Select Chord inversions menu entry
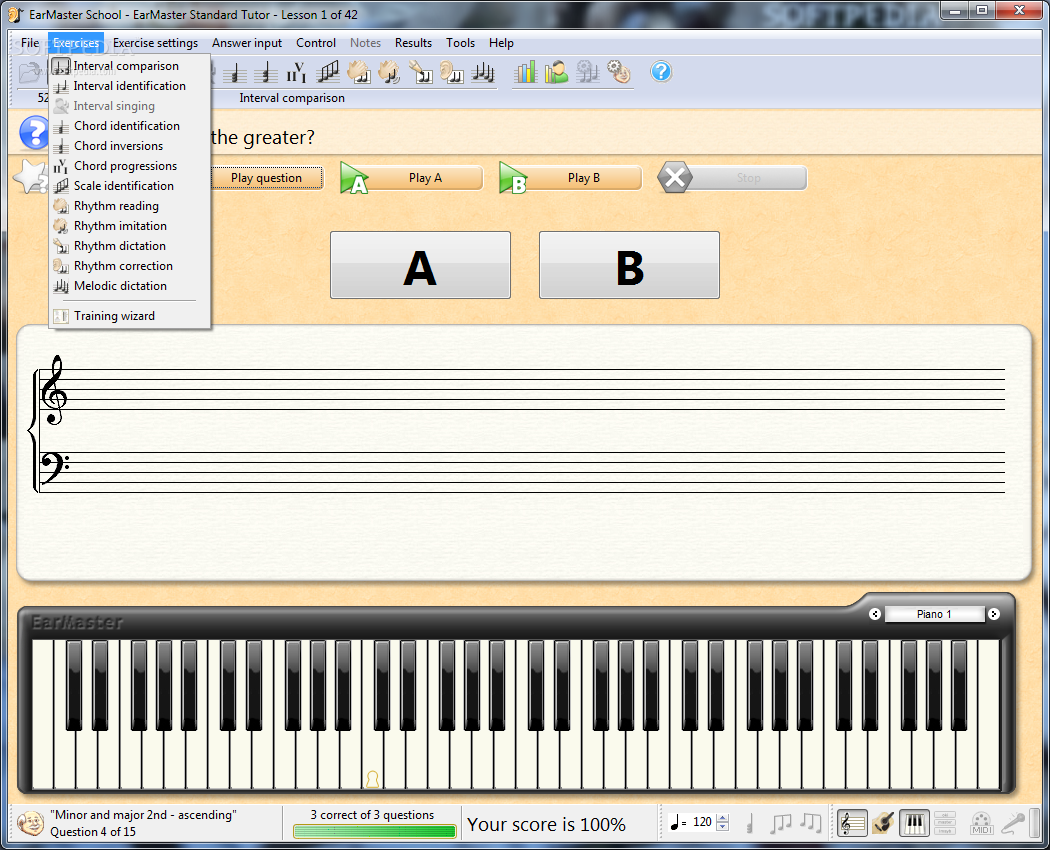The image size is (1050, 850). tap(130, 146)
